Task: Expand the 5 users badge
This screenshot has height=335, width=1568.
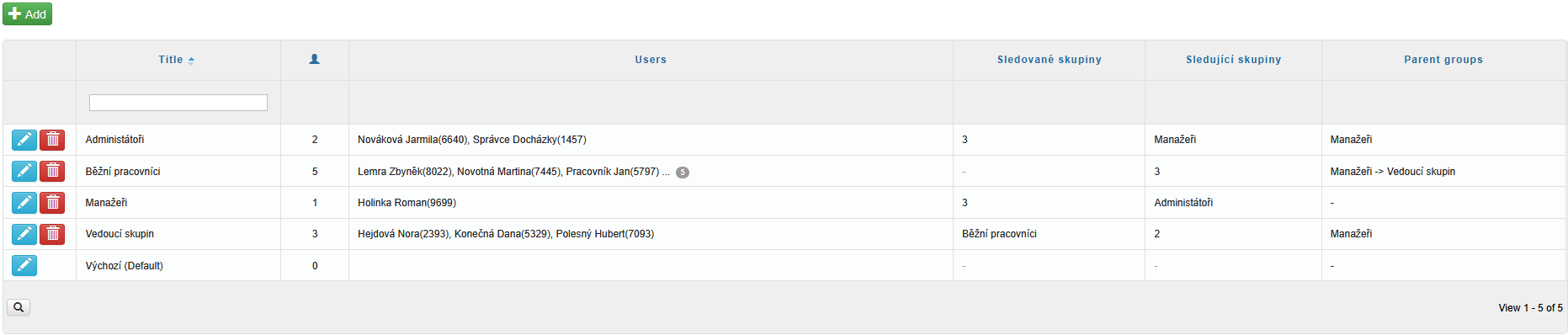Action: (683, 173)
